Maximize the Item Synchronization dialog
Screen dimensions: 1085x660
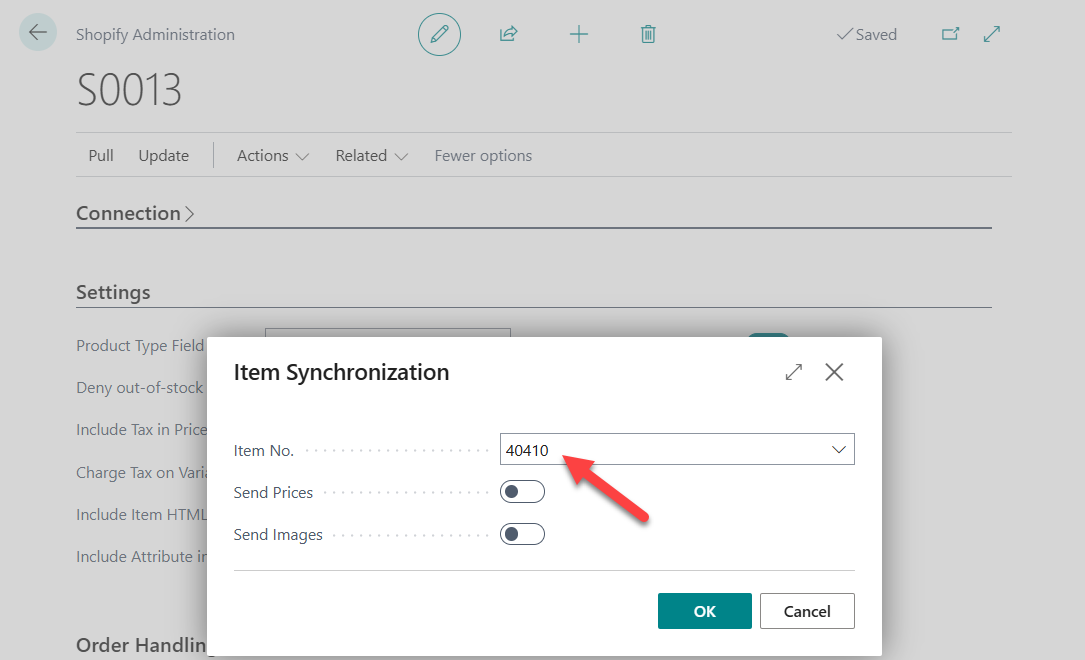click(794, 372)
